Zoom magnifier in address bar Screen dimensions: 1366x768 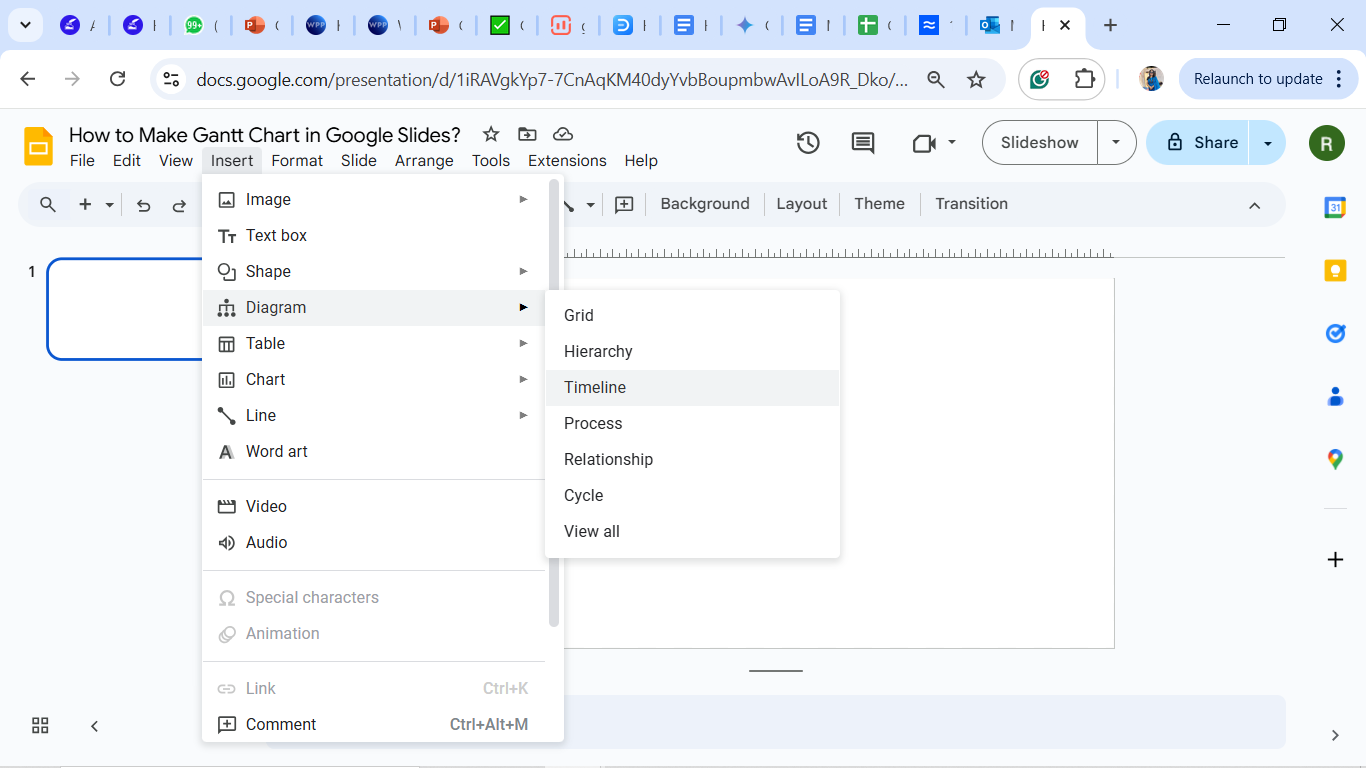click(936, 79)
